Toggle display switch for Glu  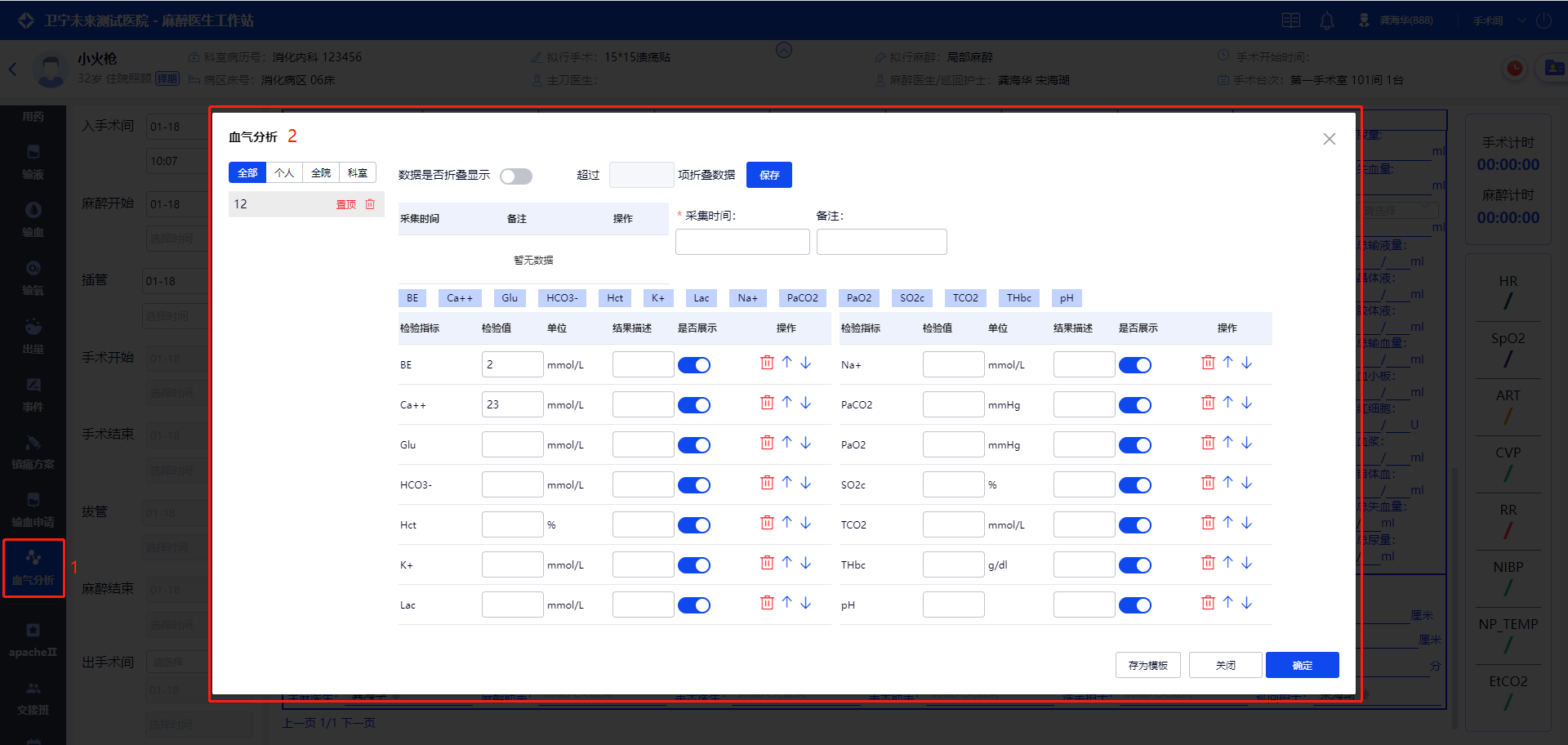(694, 445)
